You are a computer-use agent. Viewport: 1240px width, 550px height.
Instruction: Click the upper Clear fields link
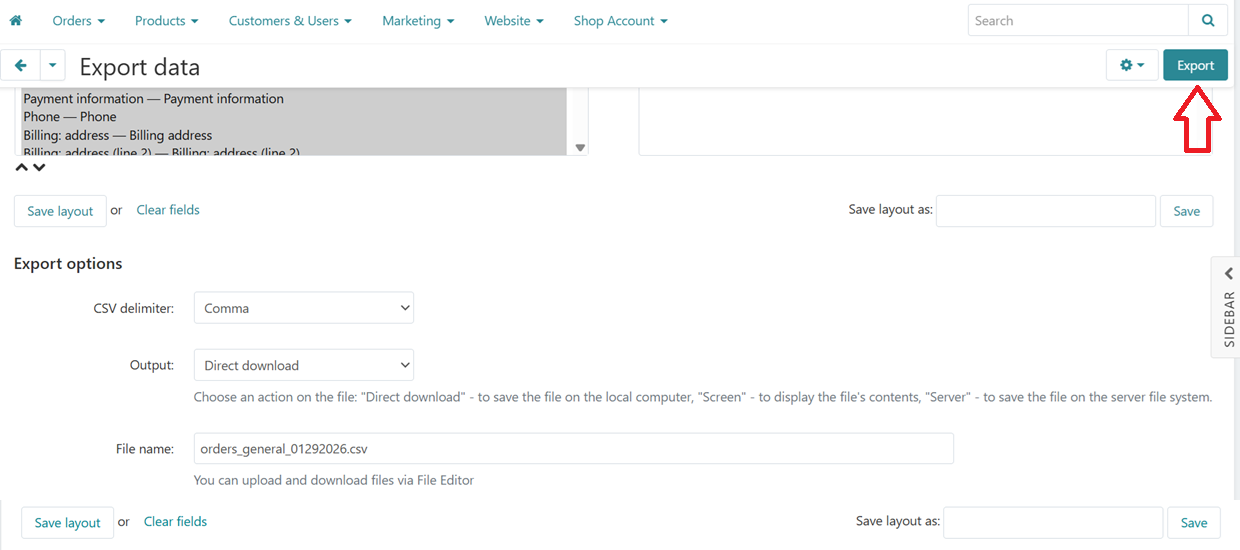tap(168, 210)
